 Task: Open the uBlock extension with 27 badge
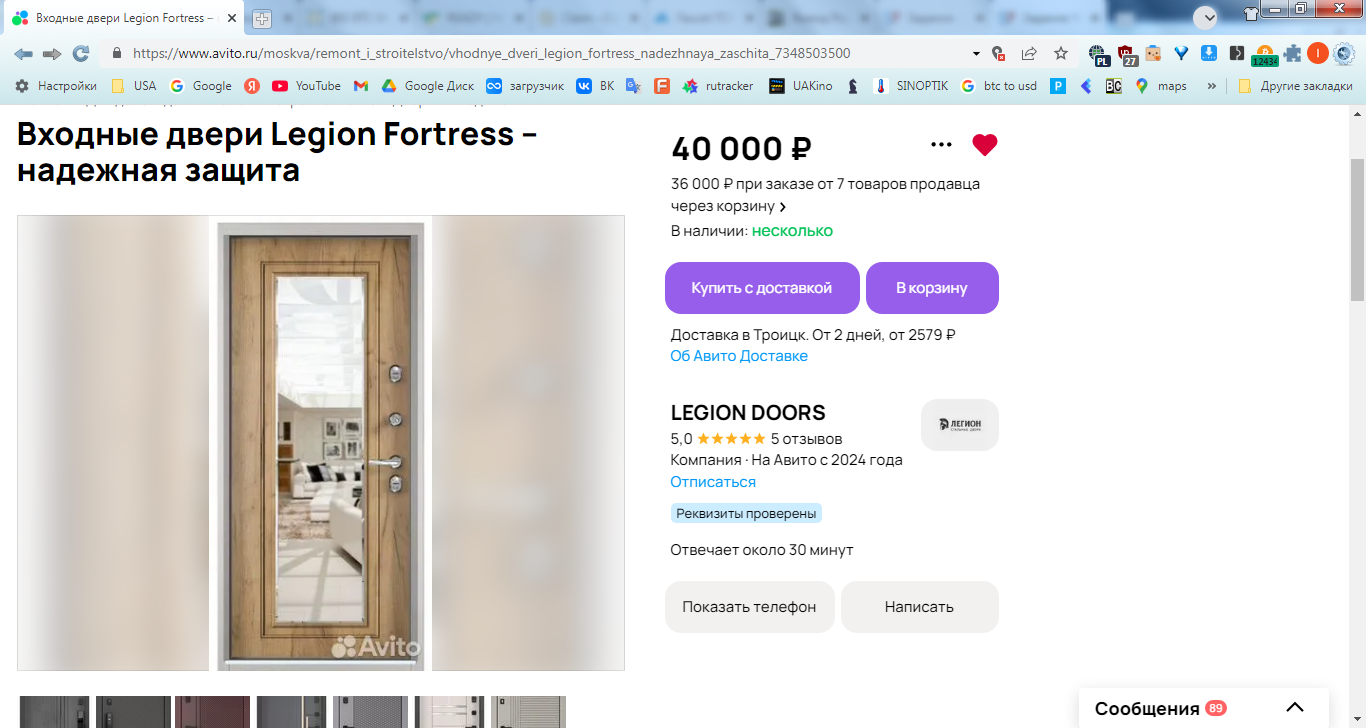point(1127,54)
